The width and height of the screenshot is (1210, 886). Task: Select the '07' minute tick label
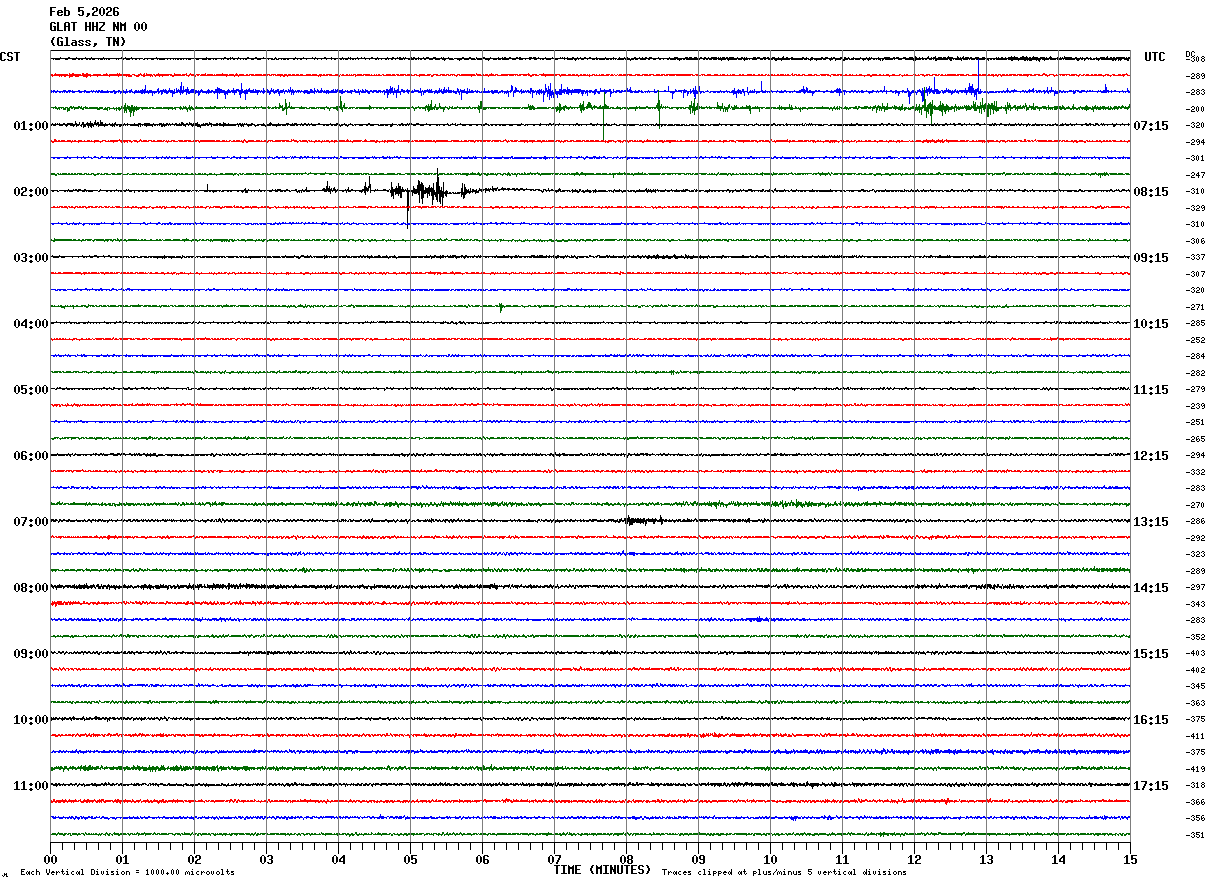pyautogui.click(x=555, y=859)
